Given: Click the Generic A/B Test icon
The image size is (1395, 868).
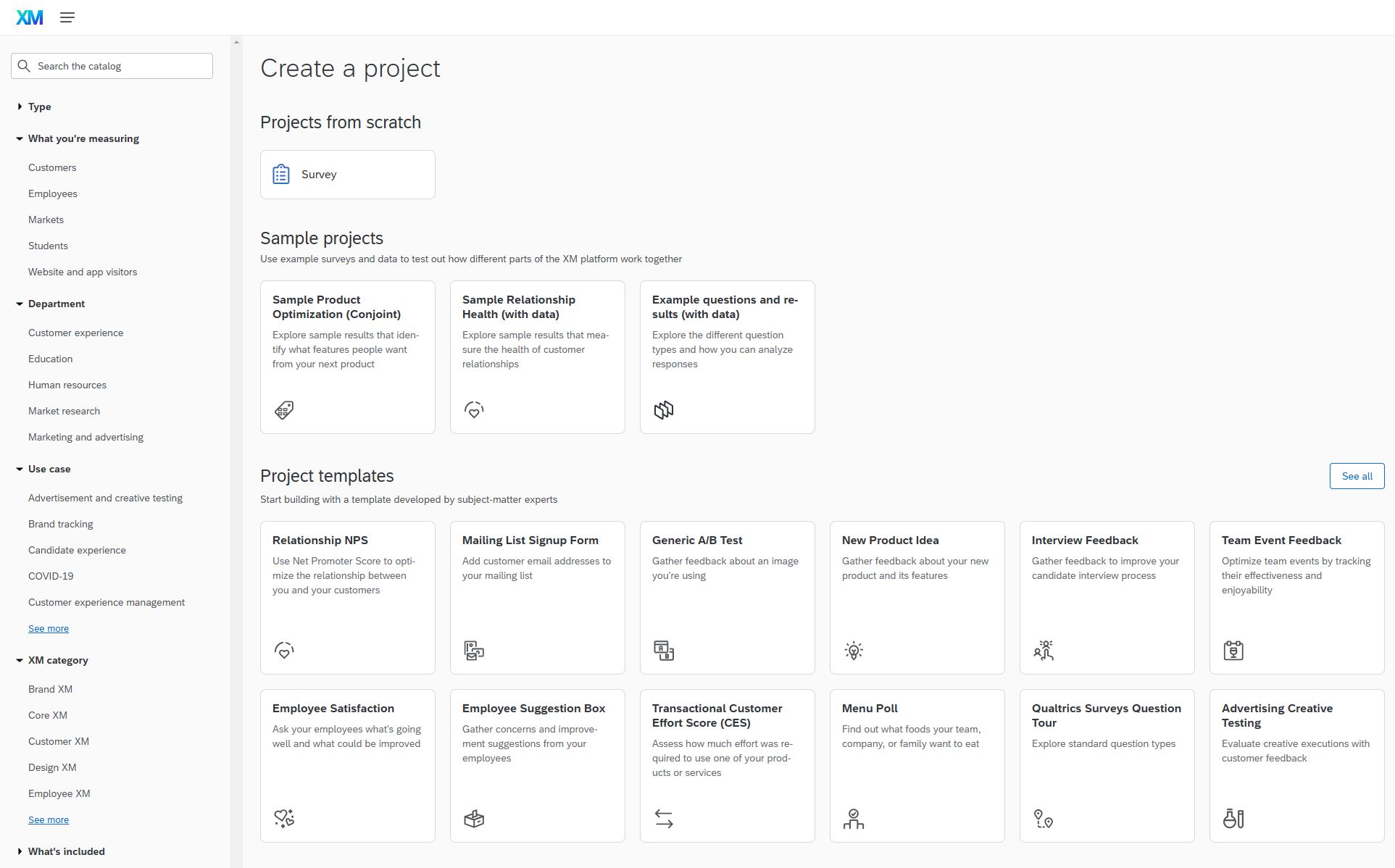Looking at the screenshot, I should click(662, 650).
